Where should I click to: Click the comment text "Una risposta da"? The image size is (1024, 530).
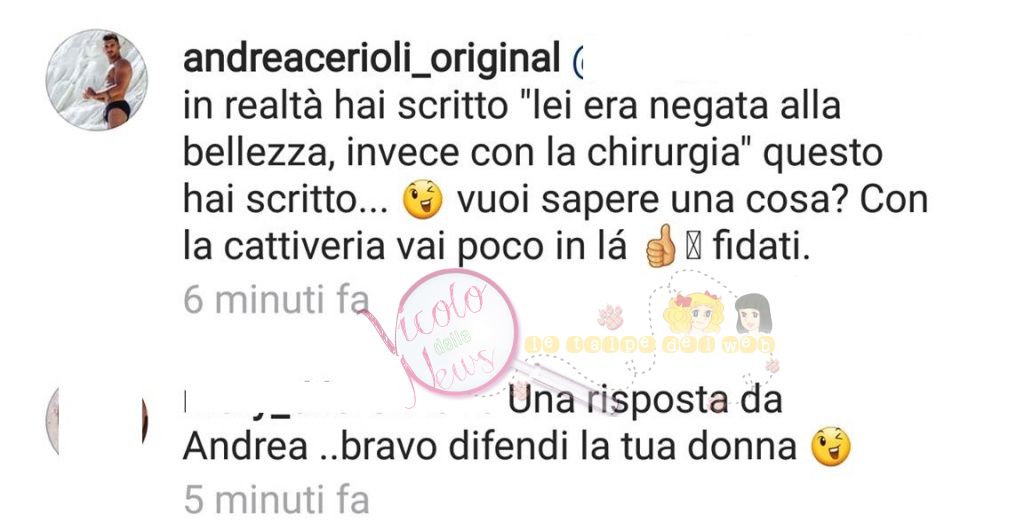tap(645, 399)
